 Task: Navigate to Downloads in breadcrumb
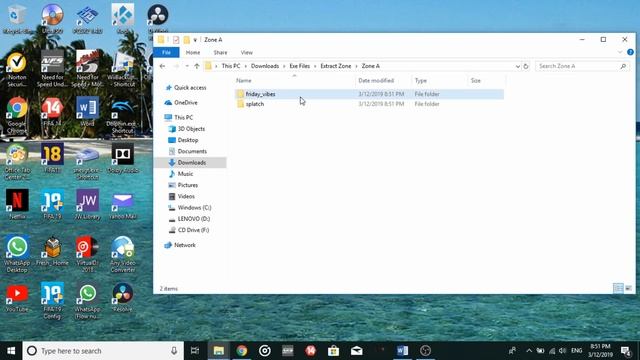click(x=265, y=66)
